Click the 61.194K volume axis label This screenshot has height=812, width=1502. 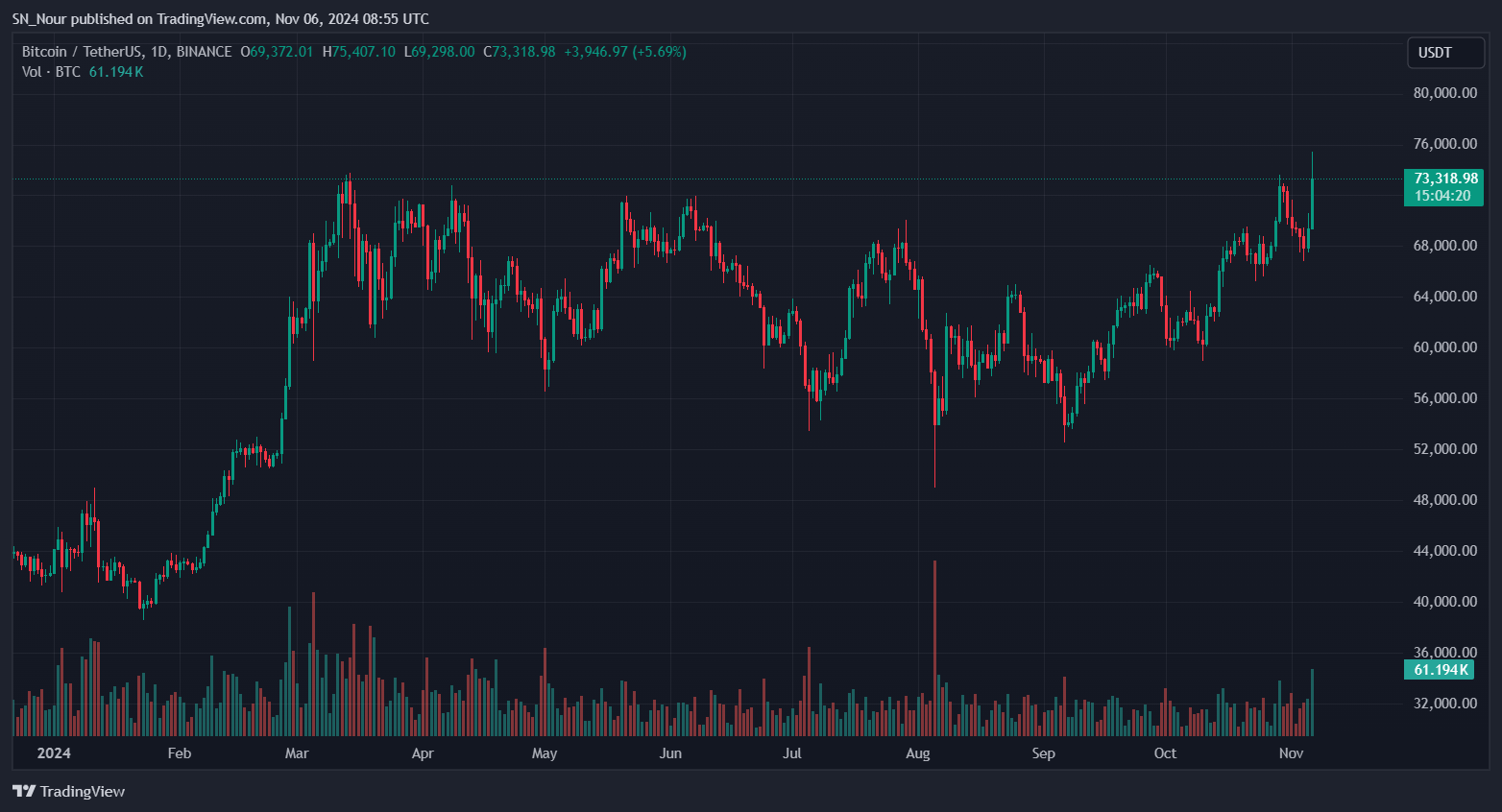[1439, 670]
